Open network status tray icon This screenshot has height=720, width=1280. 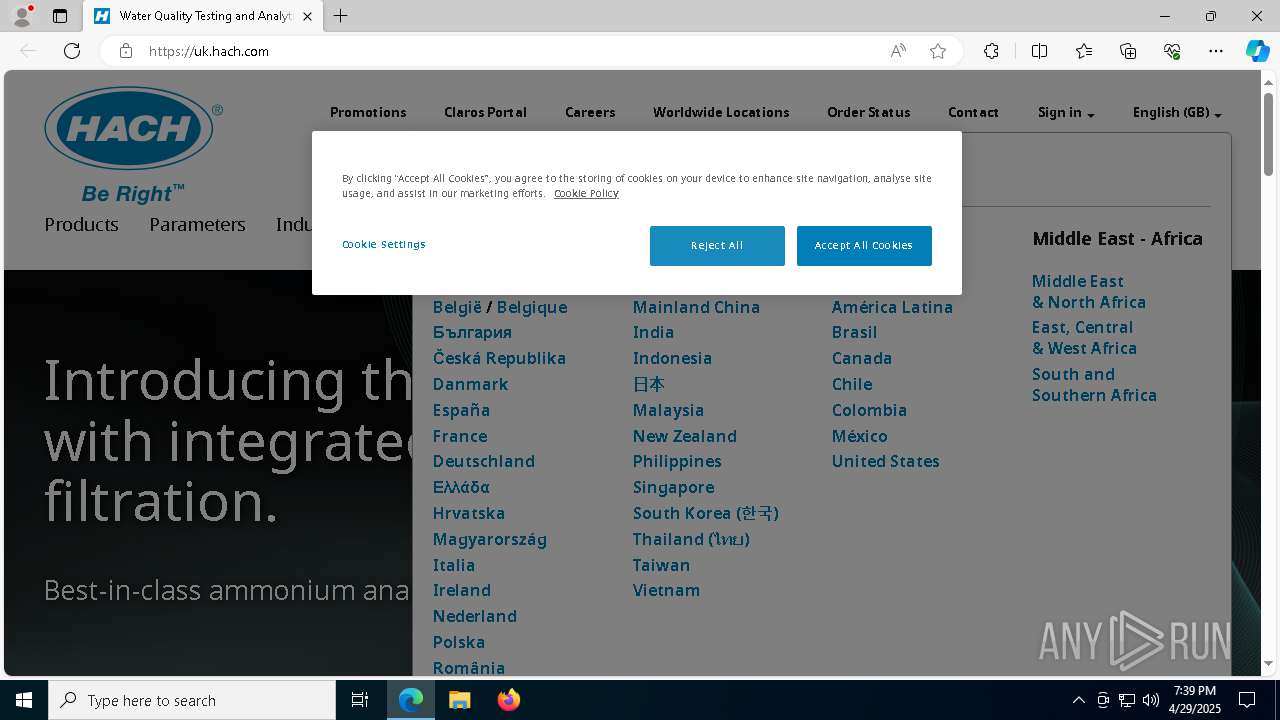[1127, 700]
